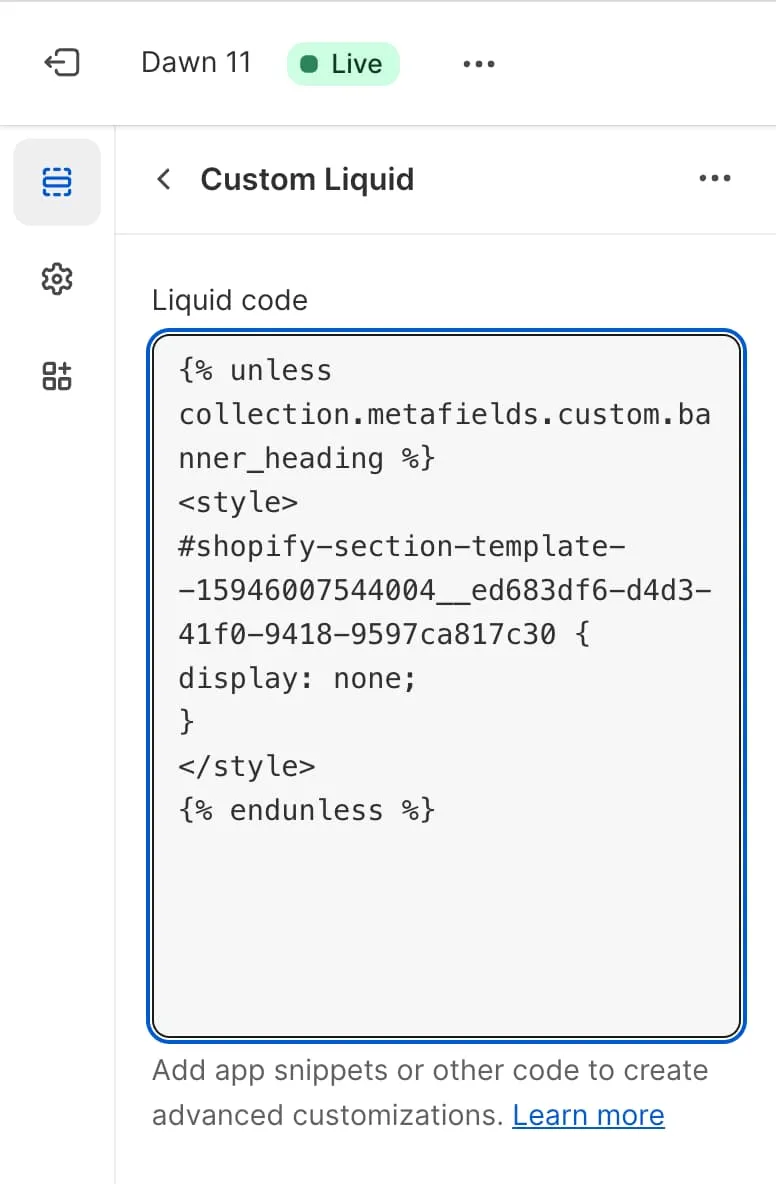Click the opening "<style>" tag line

pos(238,502)
